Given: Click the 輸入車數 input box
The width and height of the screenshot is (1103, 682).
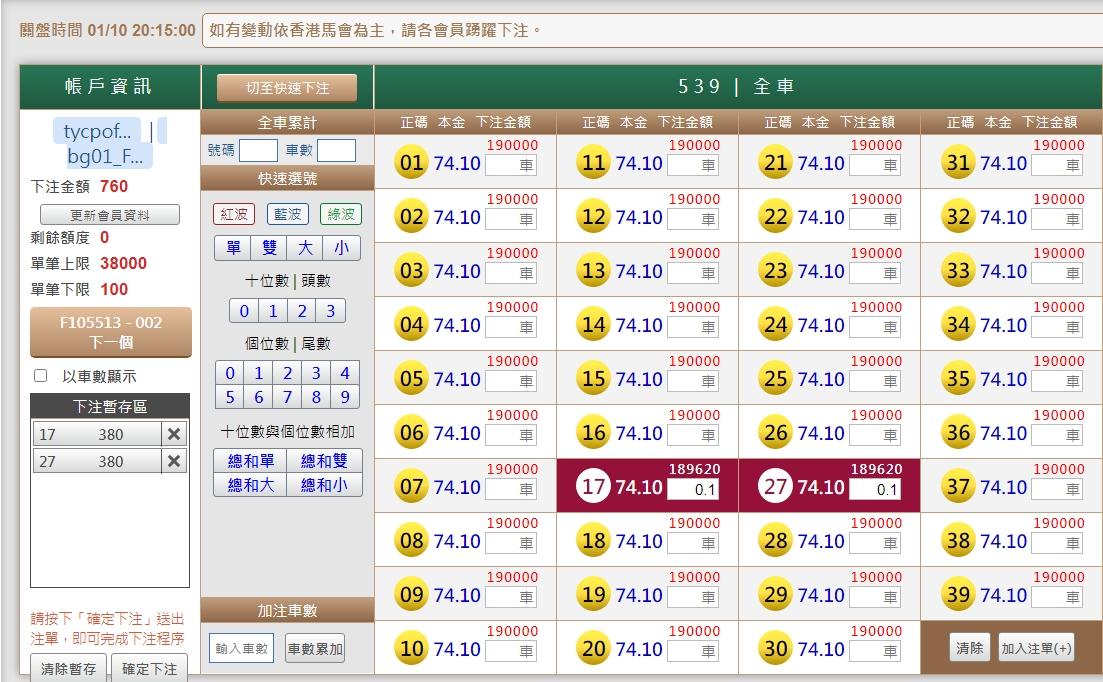Looking at the screenshot, I should click(x=241, y=648).
